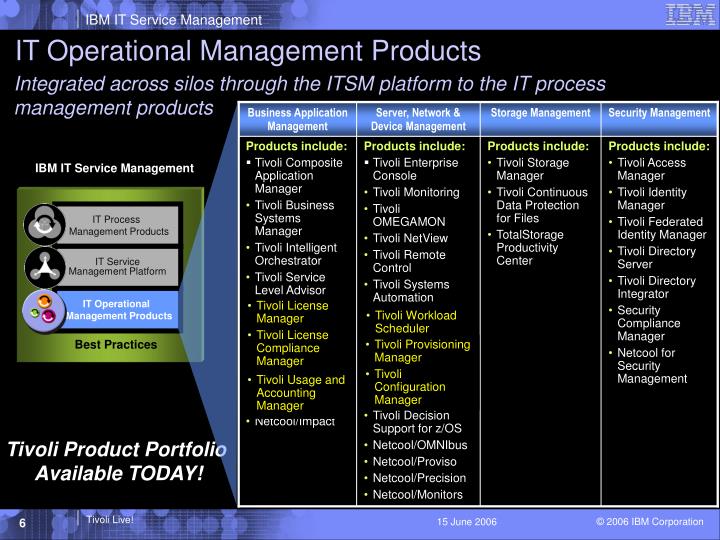The image size is (720, 540).
Task: Click Tivoli Storage Manager
Action: click(533, 169)
